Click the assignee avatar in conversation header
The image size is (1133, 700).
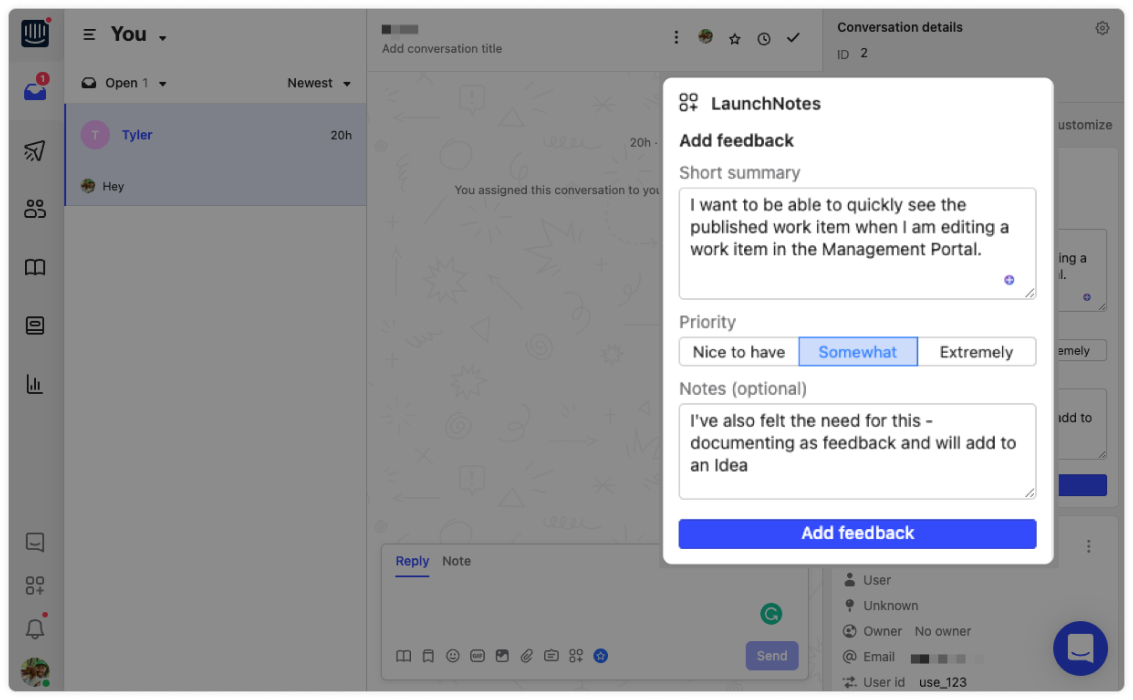706,37
